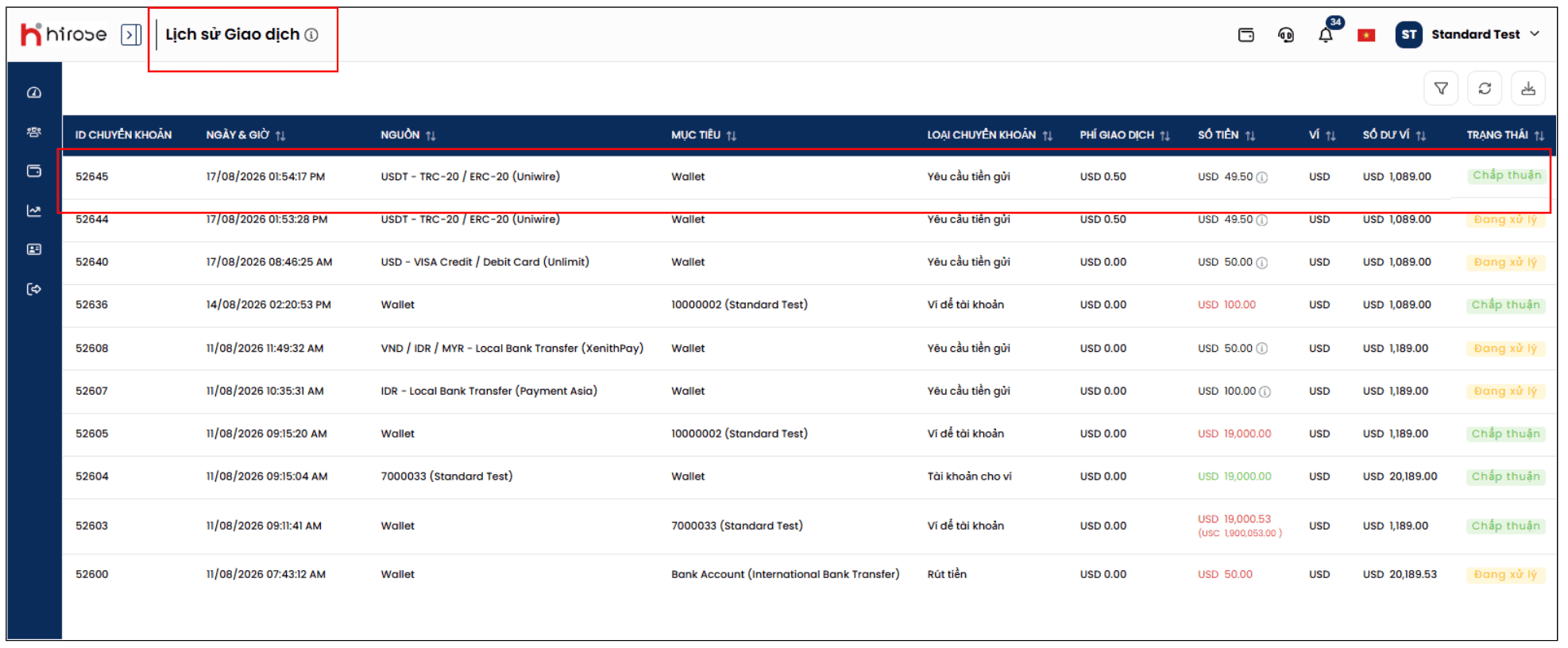Screen dimensions: 1568x648
Task: Click the refresh icon above table
Action: (1484, 89)
